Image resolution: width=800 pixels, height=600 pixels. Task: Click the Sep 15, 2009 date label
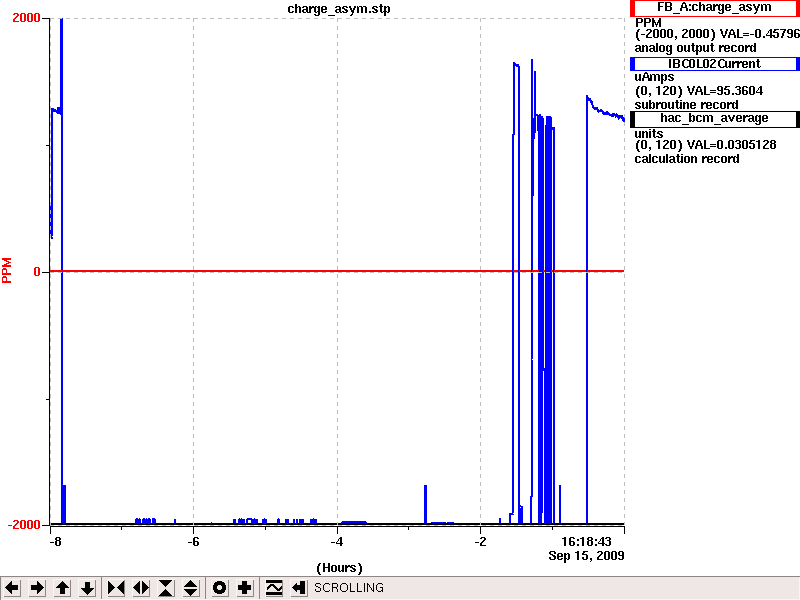(586, 556)
